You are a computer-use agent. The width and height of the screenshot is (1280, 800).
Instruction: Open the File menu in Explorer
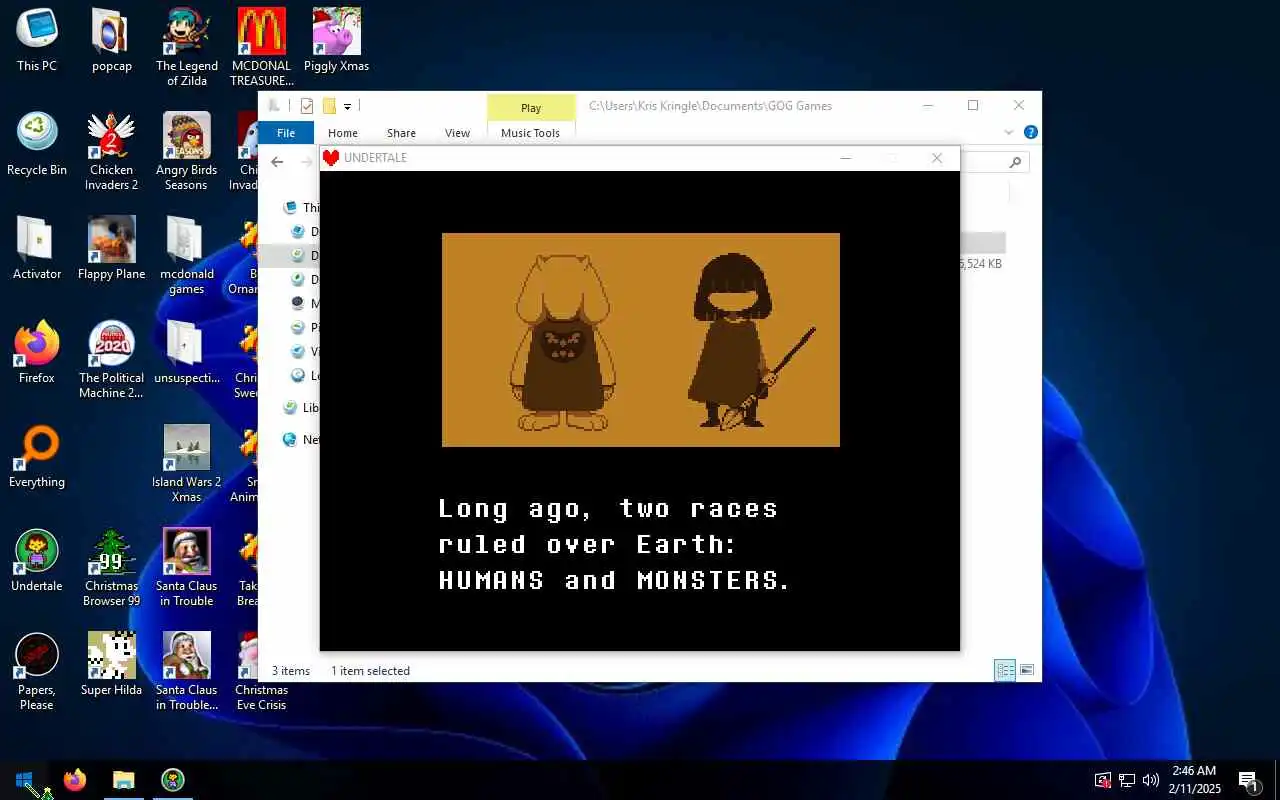[286, 133]
